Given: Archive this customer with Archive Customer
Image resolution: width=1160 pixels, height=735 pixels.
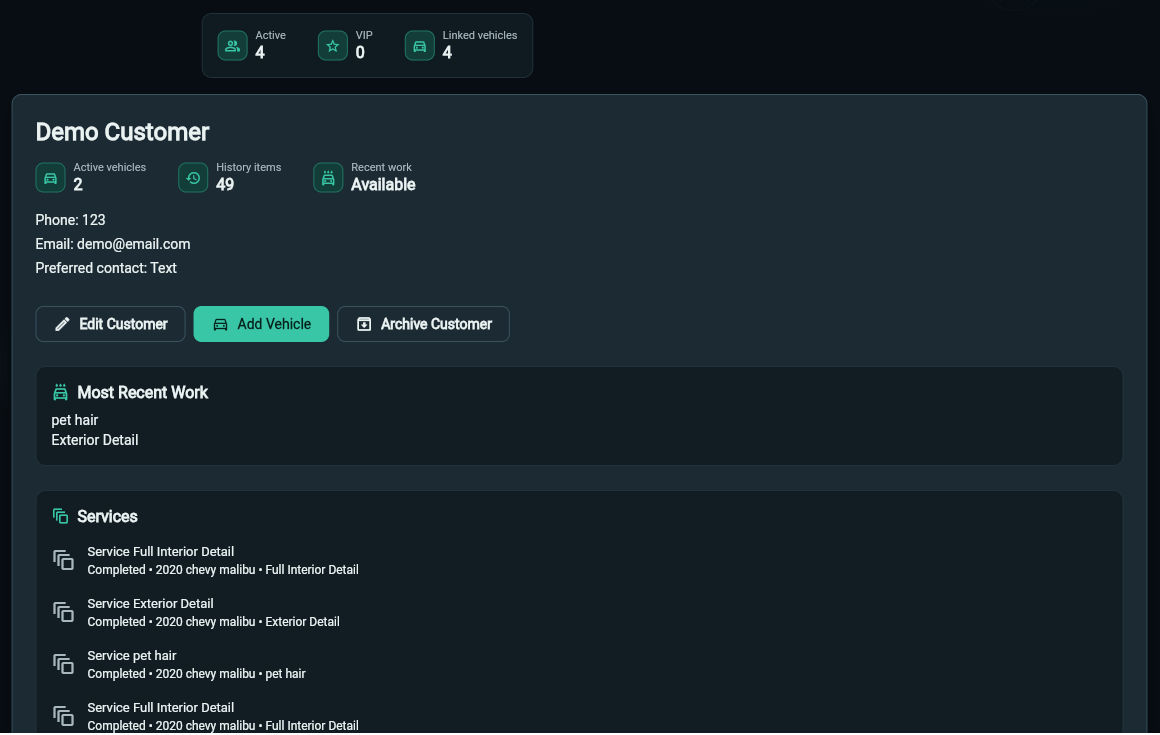Looking at the screenshot, I should [423, 324].
